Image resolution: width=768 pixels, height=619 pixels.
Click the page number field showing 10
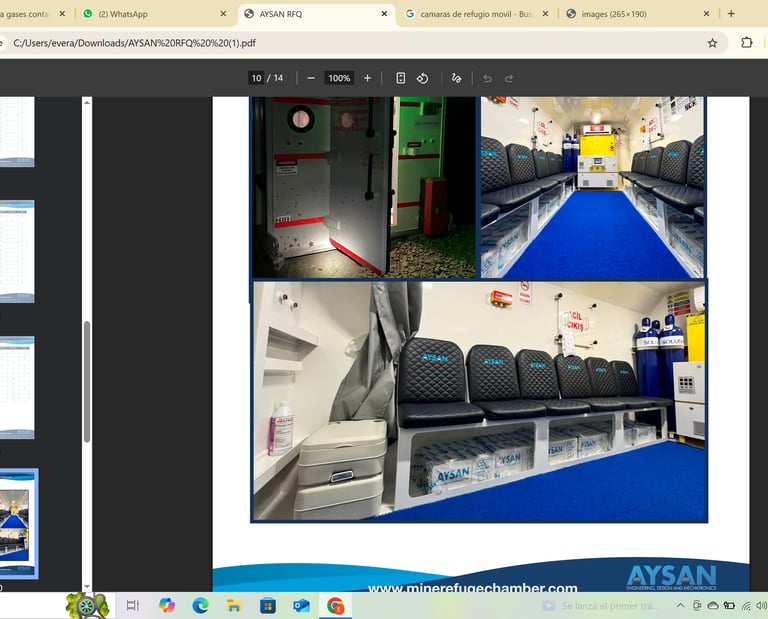tap(256, 78)
